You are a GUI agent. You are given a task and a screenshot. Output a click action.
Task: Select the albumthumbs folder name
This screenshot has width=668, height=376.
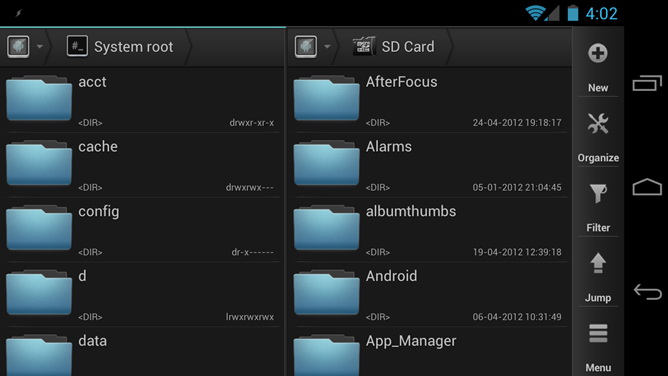411,211
